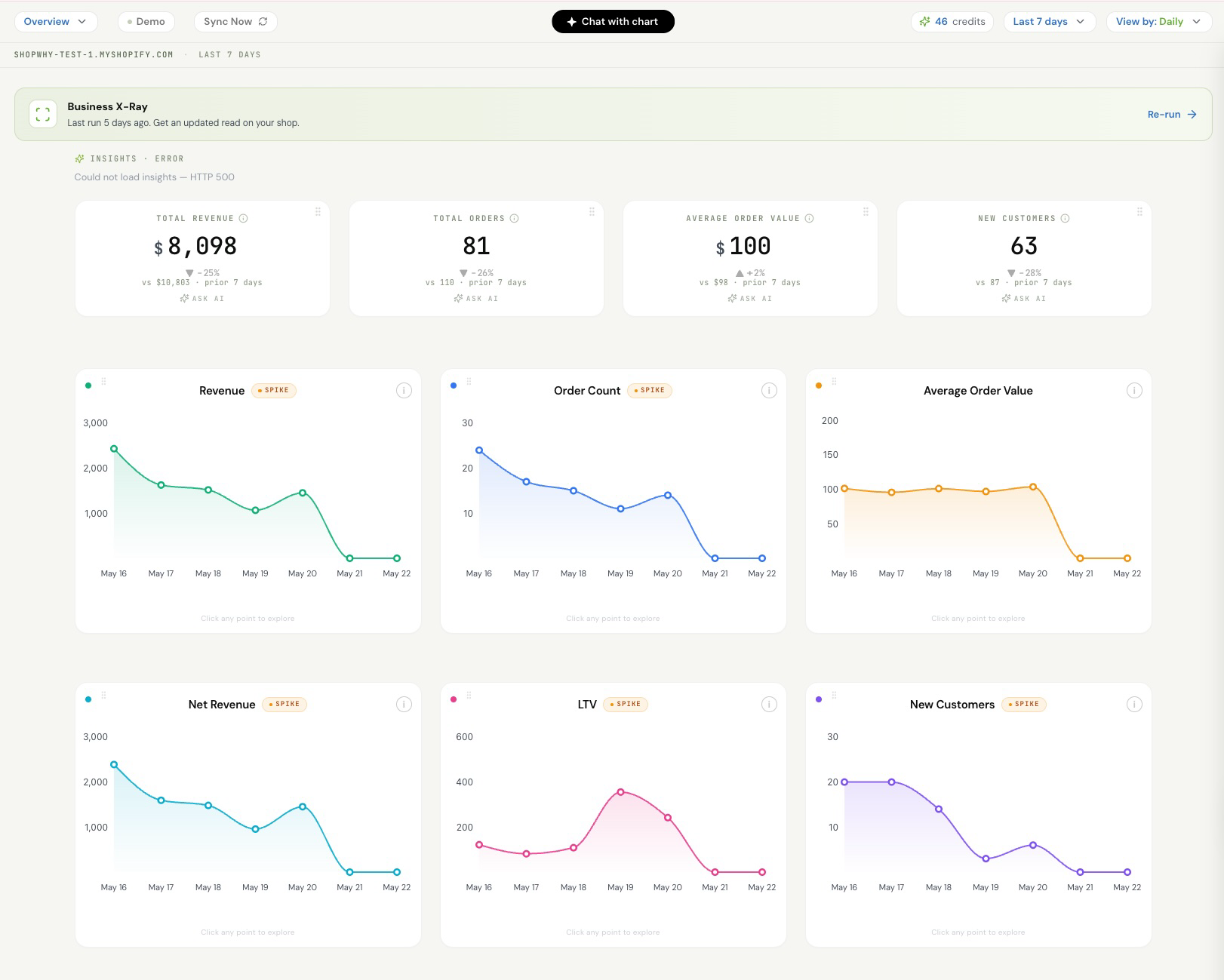
Task: Open info for the Net Revenue chart
Action: tap(404, 704)
